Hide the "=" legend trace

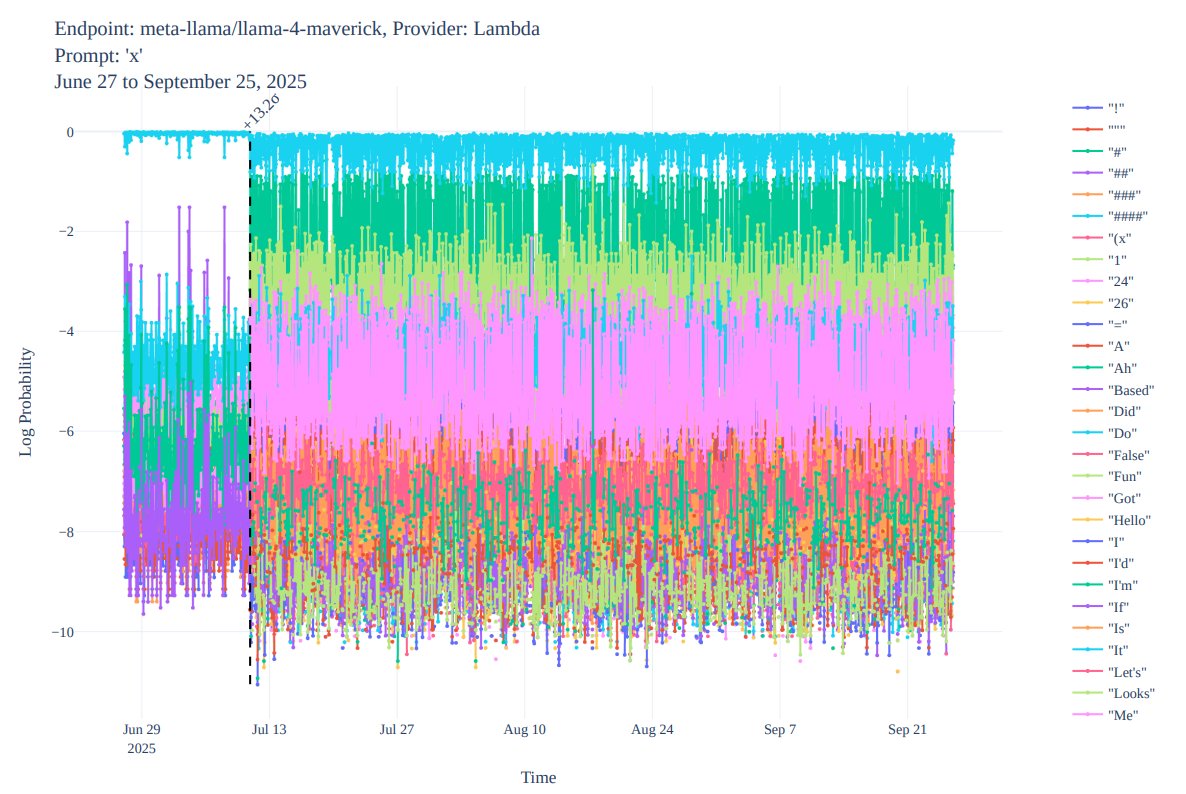[1100, 324]
